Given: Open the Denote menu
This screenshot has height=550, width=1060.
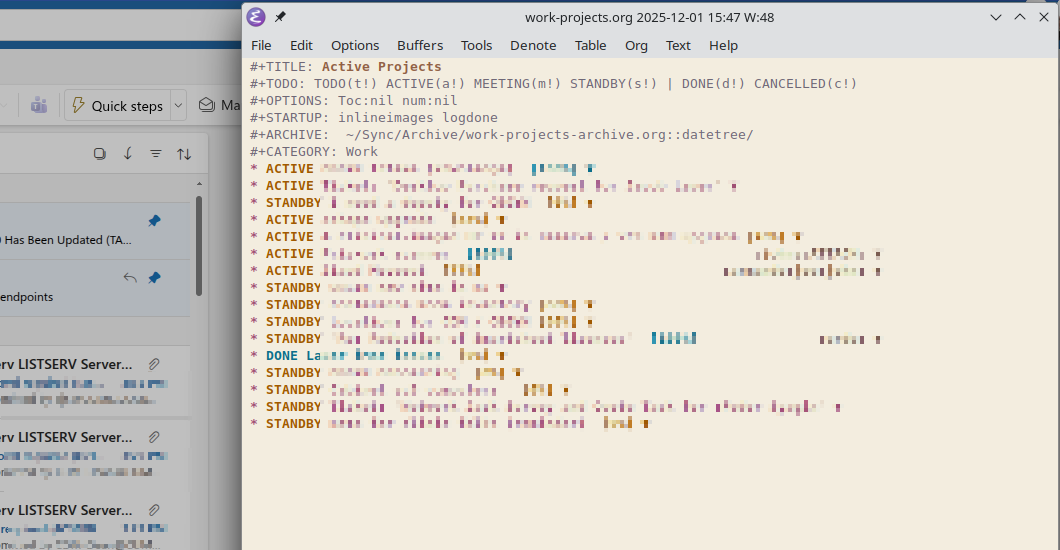Looking at the screenshot, I should (533, 45).
